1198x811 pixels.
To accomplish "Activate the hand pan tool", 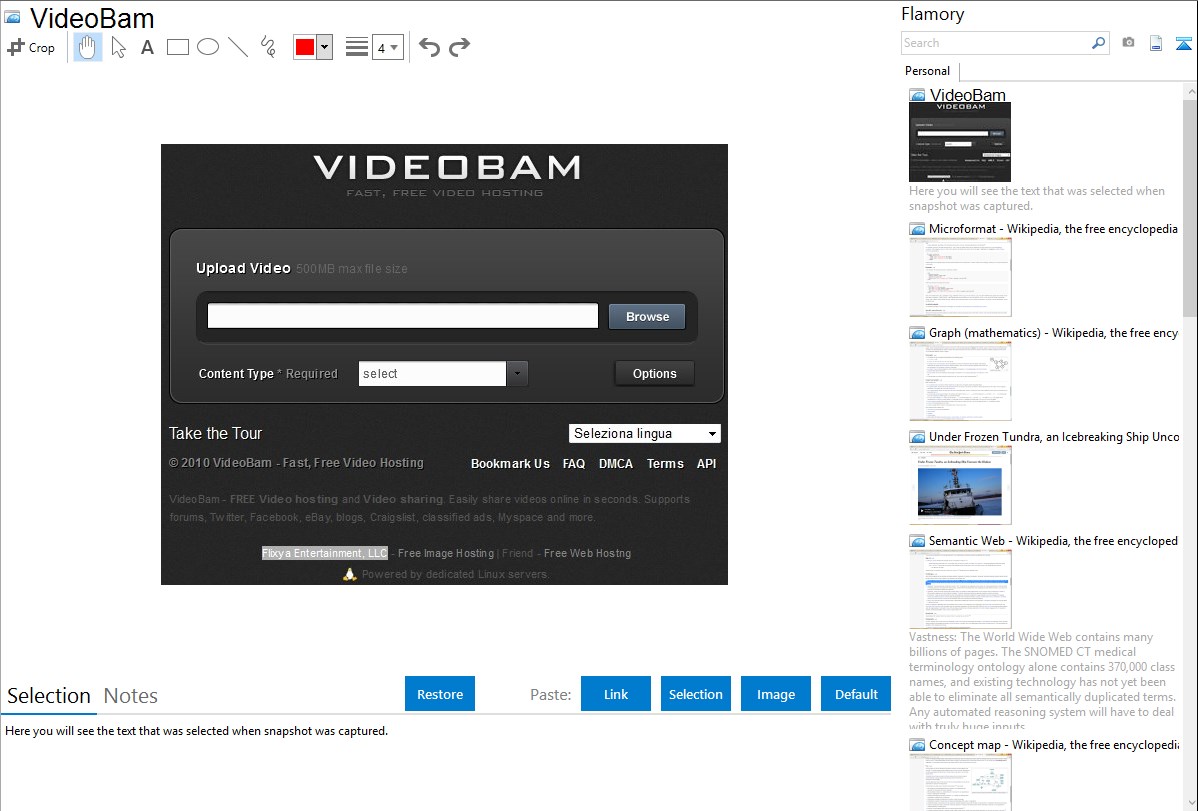I will tap(88, 47).
